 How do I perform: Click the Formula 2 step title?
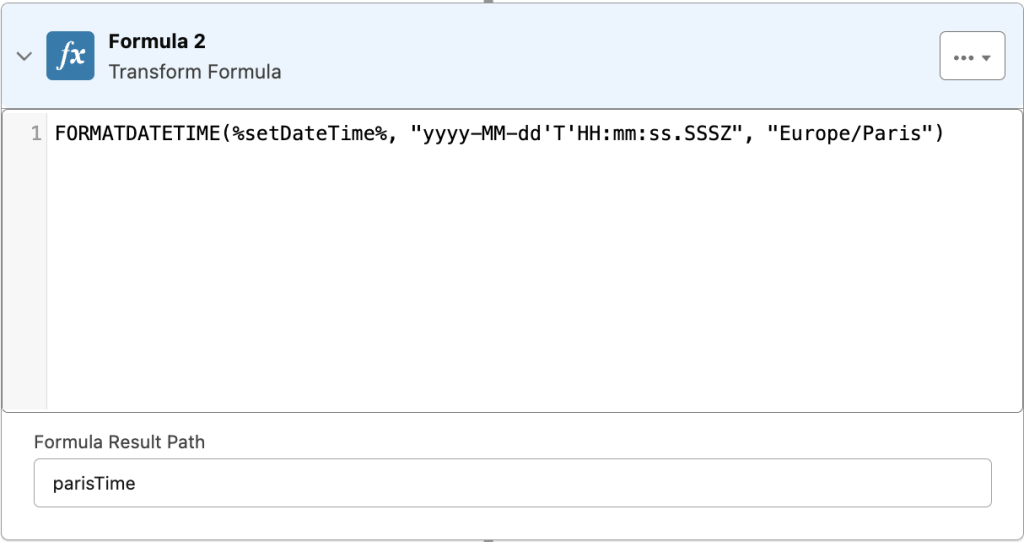157,41
